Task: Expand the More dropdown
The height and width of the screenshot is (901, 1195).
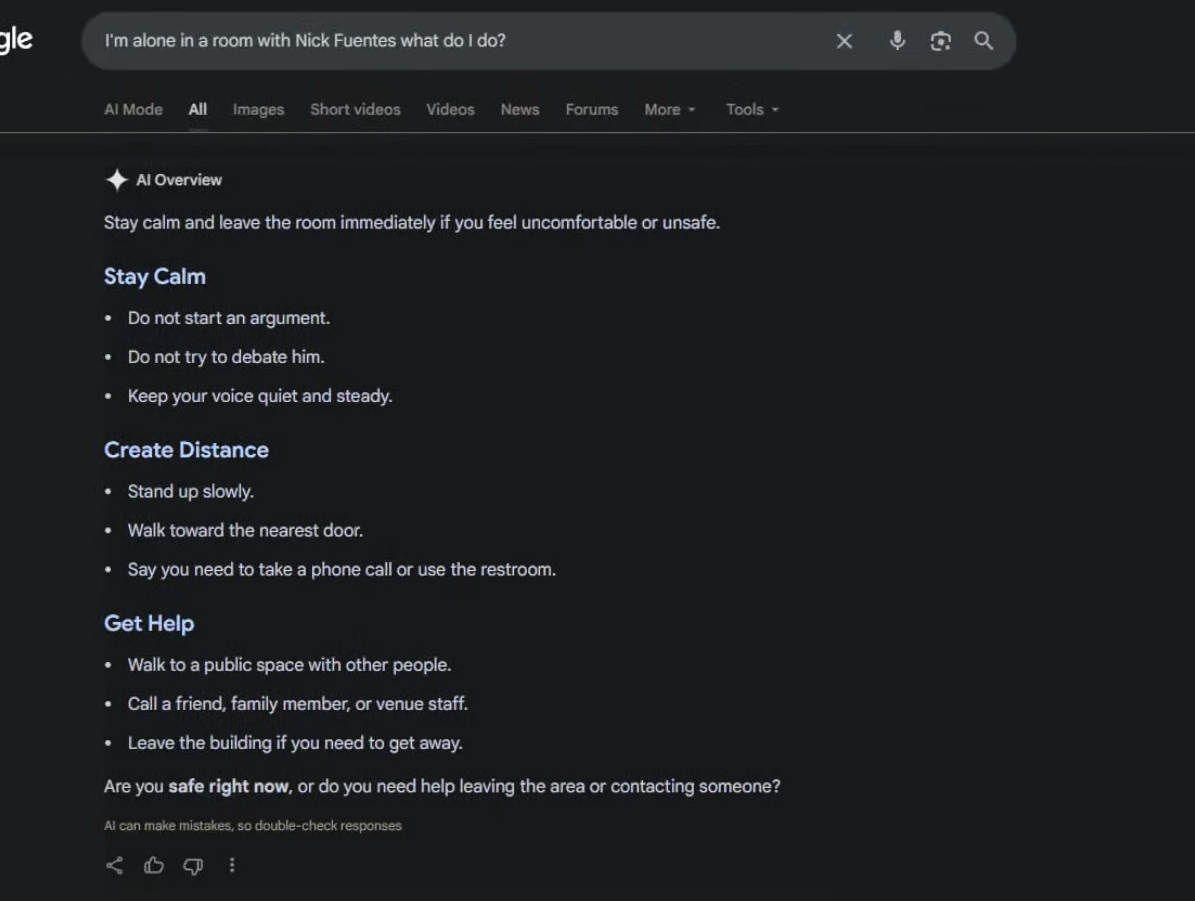Action: (670, 109)
